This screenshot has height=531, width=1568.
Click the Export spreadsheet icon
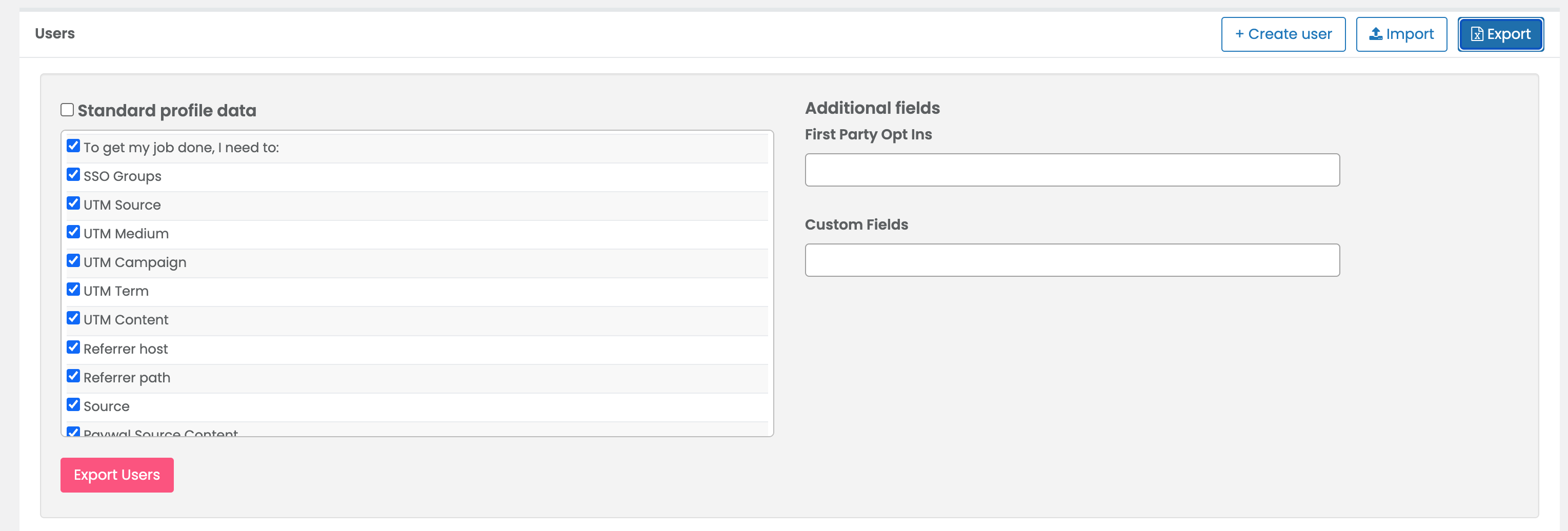coord(1477,34)
